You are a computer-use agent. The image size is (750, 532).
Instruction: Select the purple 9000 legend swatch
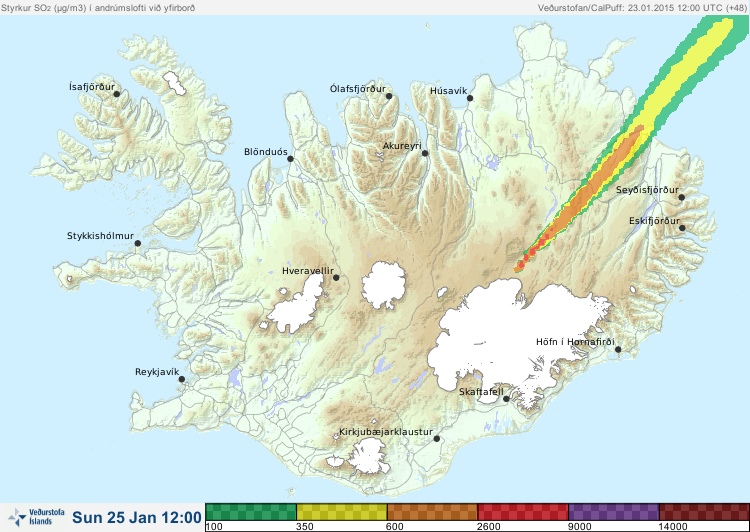614,512
